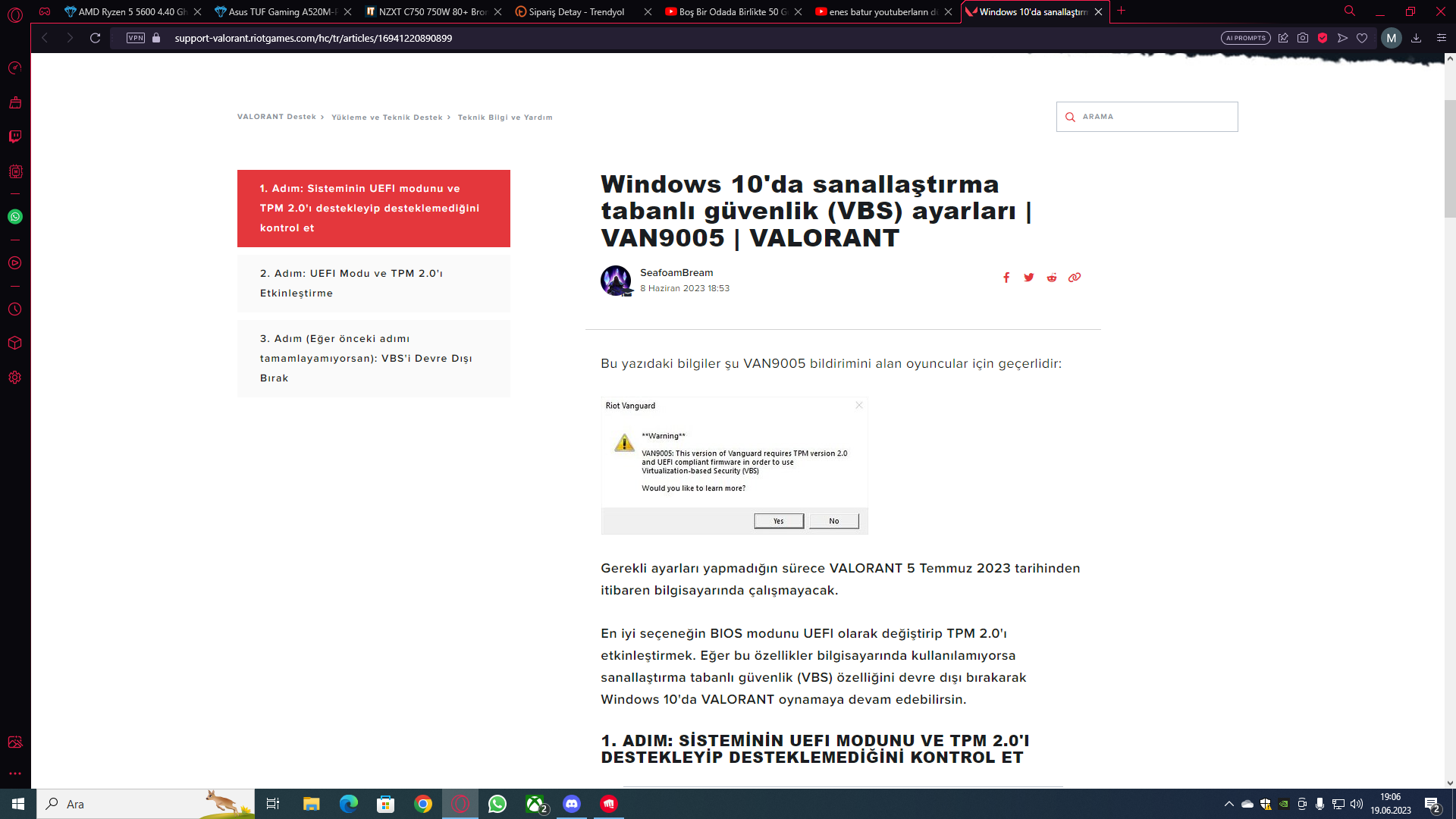Open Discord from Windows taskbar

click(572, 804)
